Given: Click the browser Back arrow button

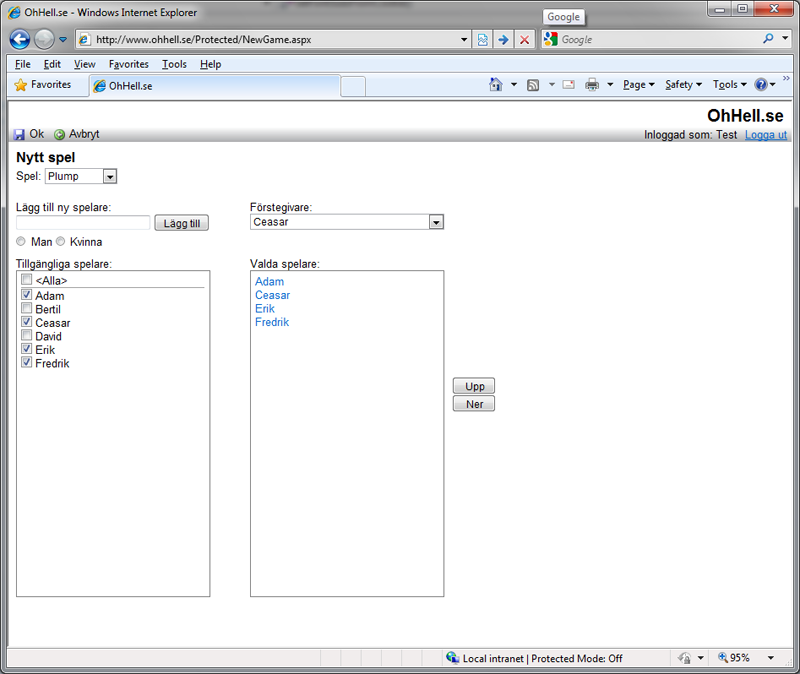Looking at the screenshot, I should 19,40.
